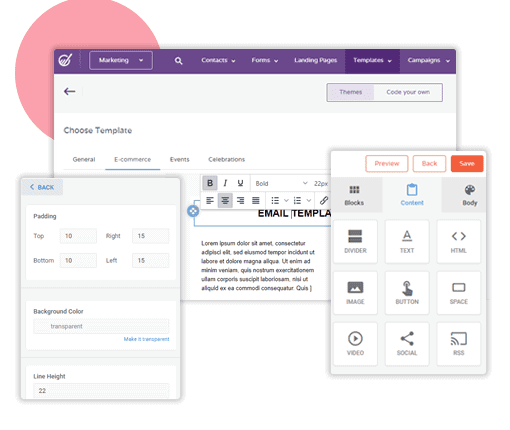Click the EMAIL TEMPLA heading text
Image resolution: width=510 pixels, height=430 pixels.
[294, 213]
